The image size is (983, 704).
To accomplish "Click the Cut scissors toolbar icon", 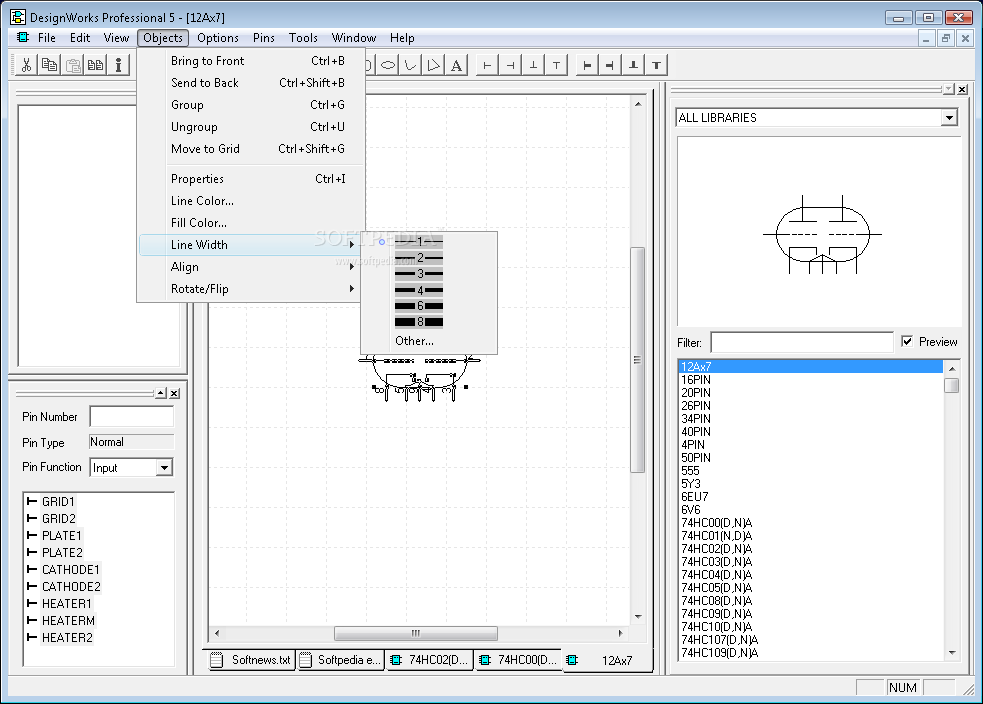I will coord(26,65).
